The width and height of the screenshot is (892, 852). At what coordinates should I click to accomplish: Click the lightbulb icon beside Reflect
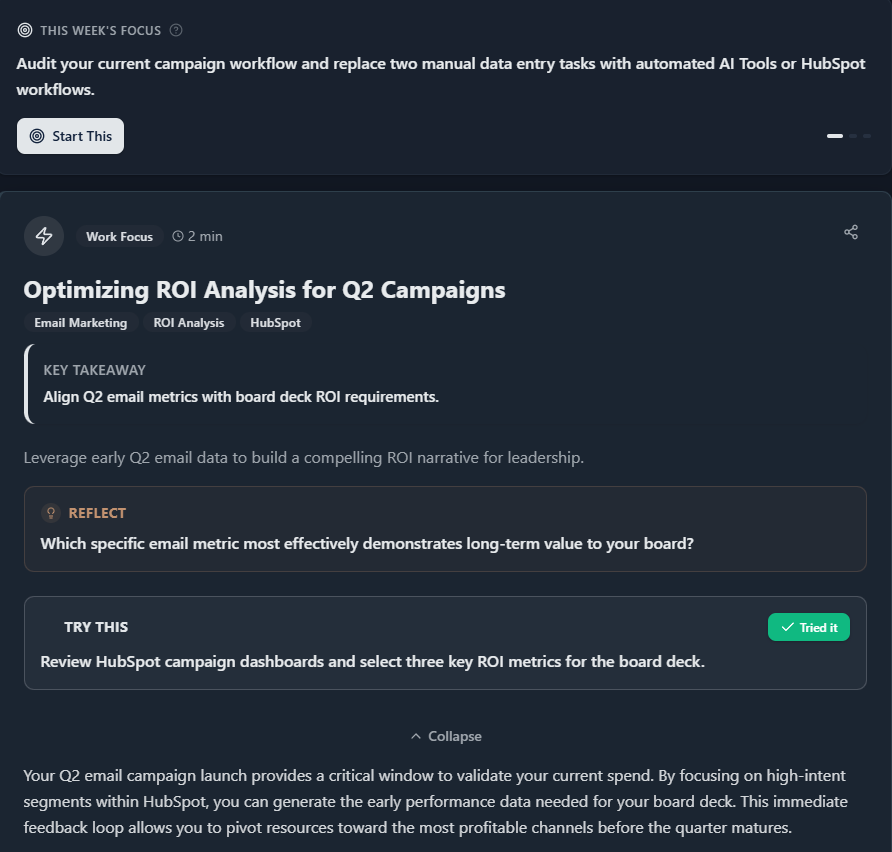51,513
